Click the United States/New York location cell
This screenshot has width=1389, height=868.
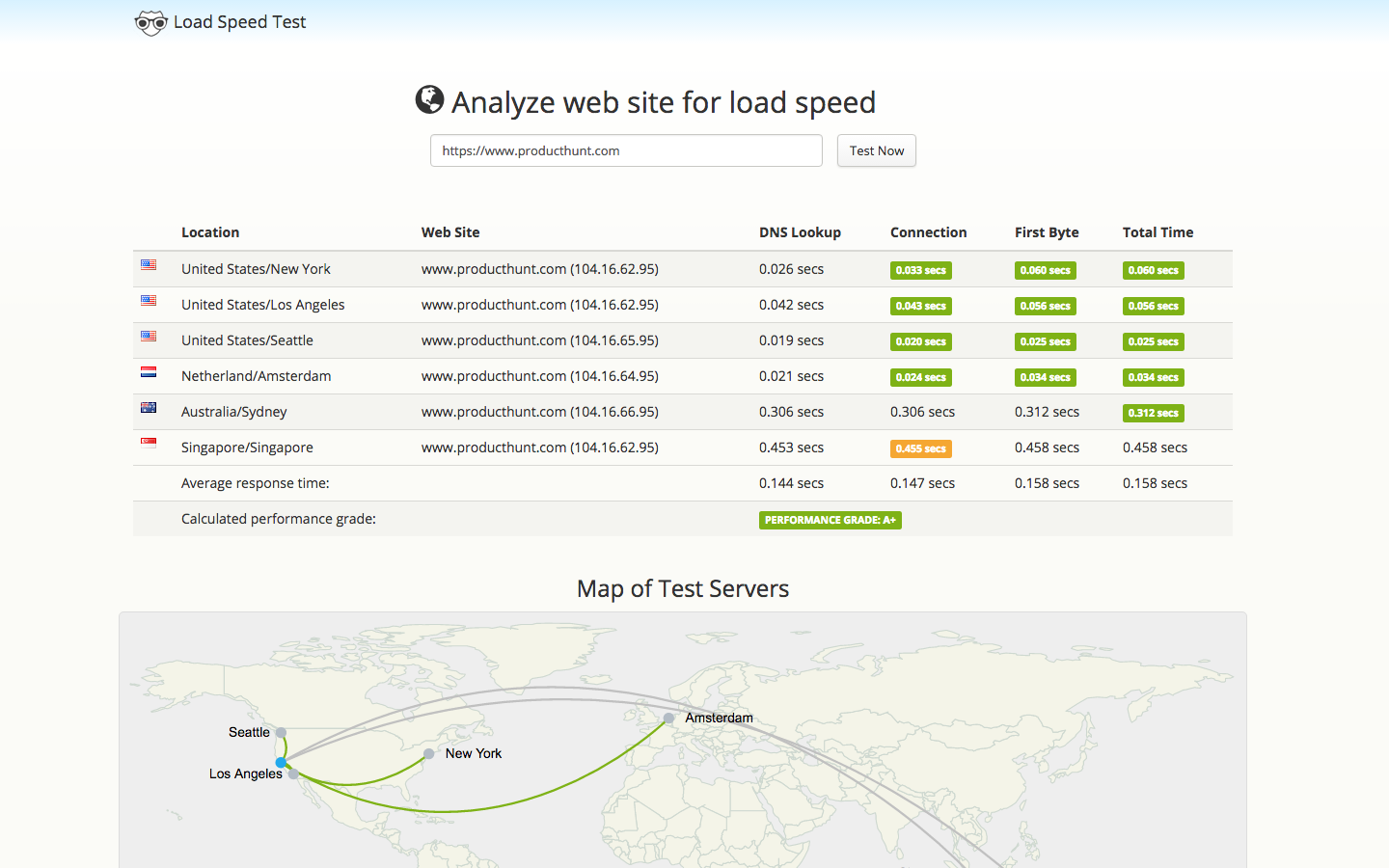click(x=256, y=269)
